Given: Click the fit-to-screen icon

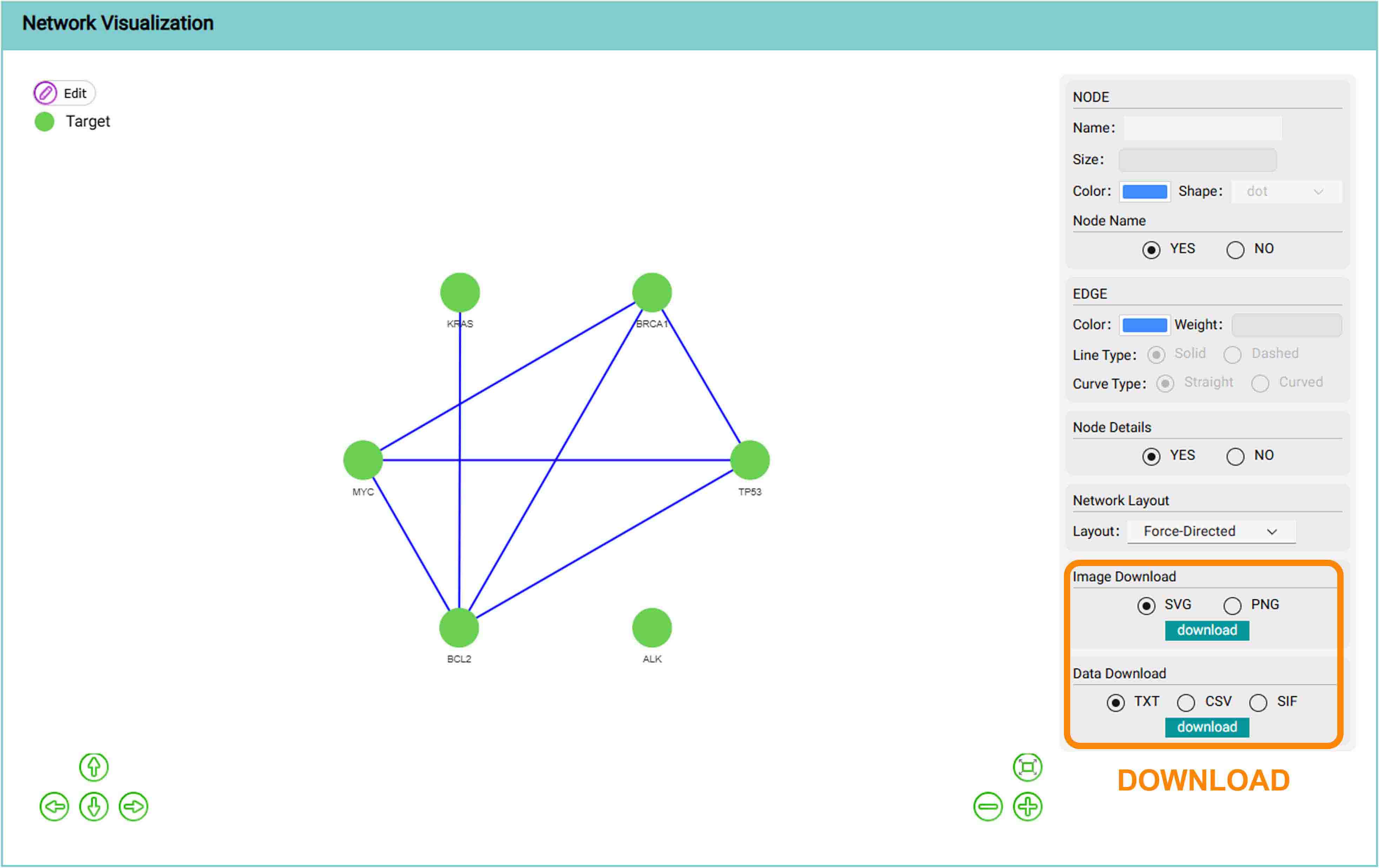Looking at the screenshot, I should [1027, 767].
